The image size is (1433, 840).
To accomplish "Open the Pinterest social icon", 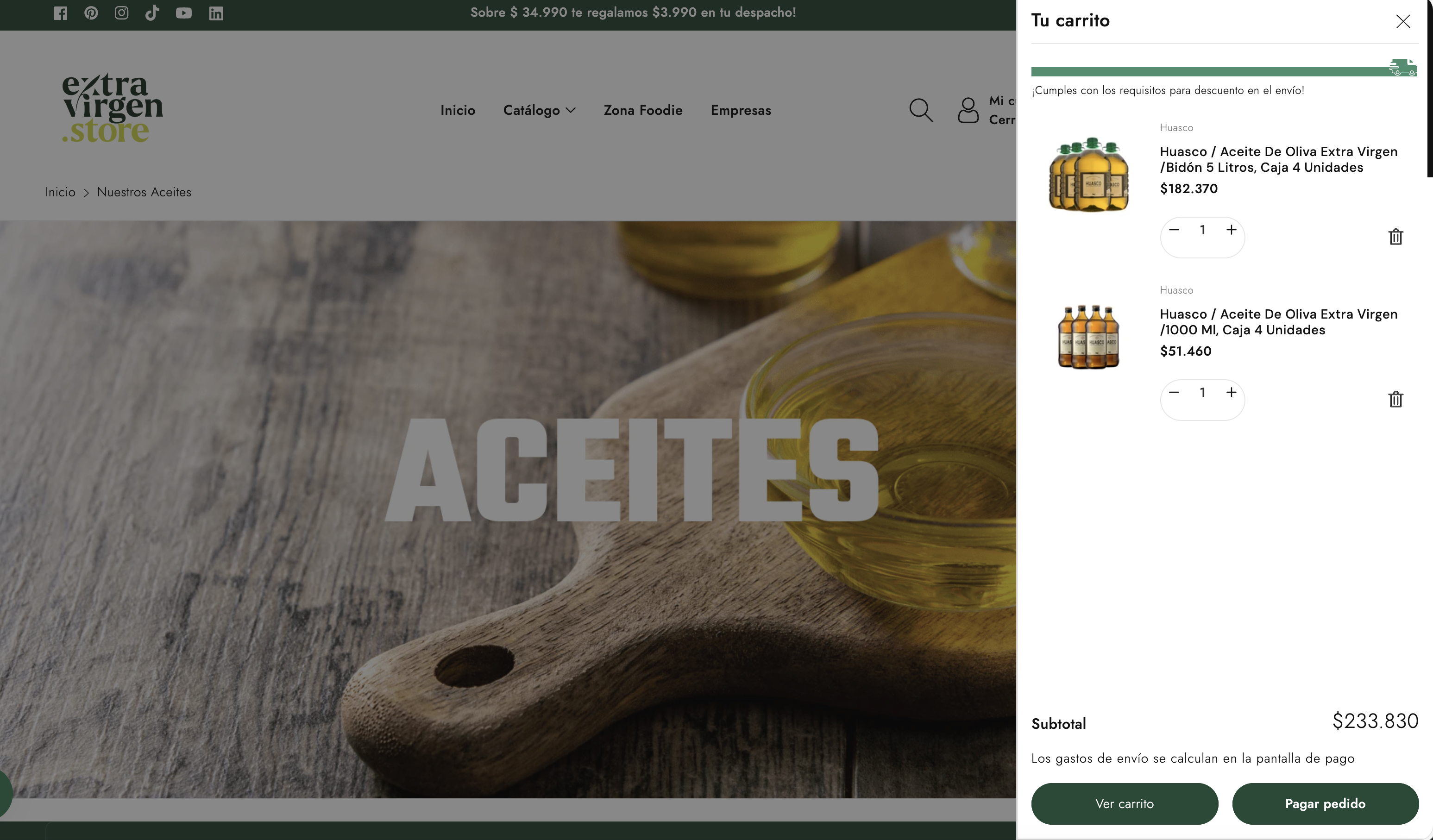I will 91,13.
